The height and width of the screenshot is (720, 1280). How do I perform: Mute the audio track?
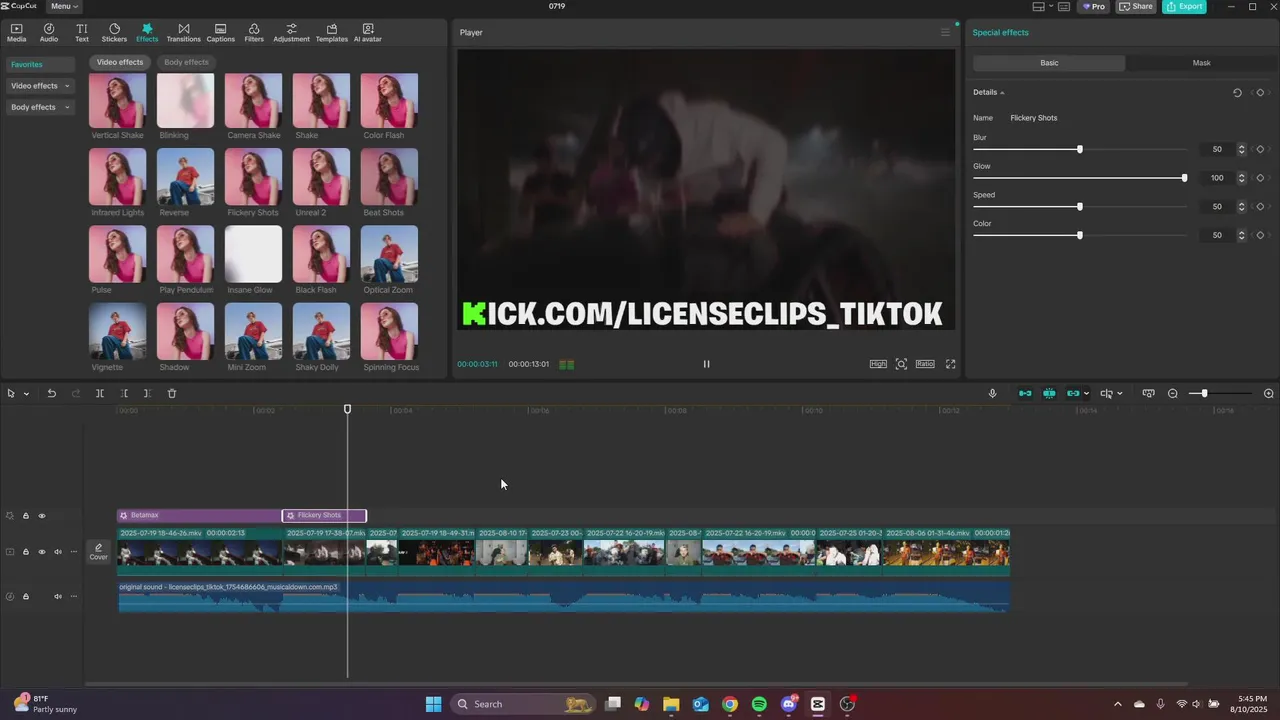[58, 597]
